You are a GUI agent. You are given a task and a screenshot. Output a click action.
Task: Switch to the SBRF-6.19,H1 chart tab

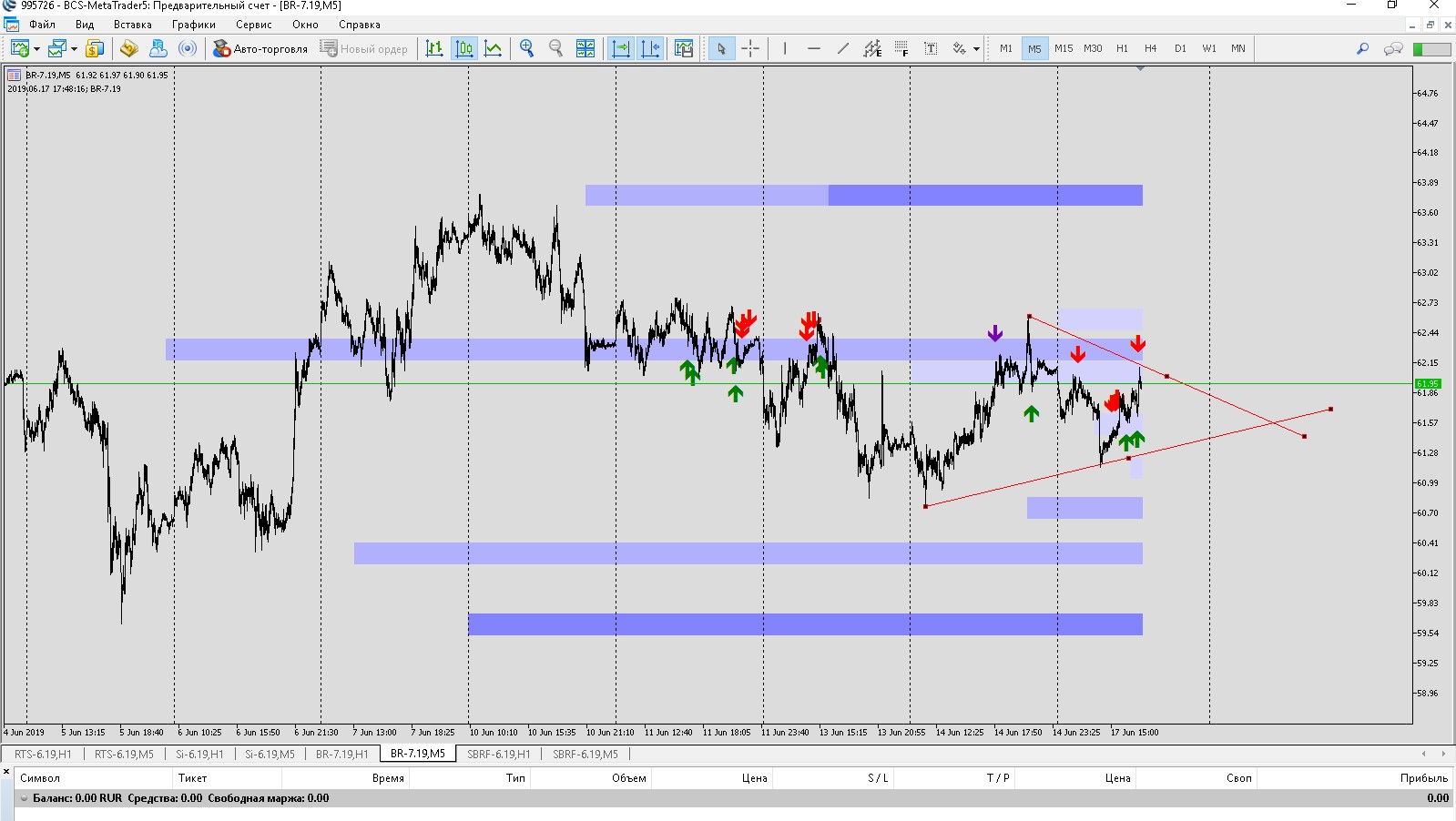(498, 754)
